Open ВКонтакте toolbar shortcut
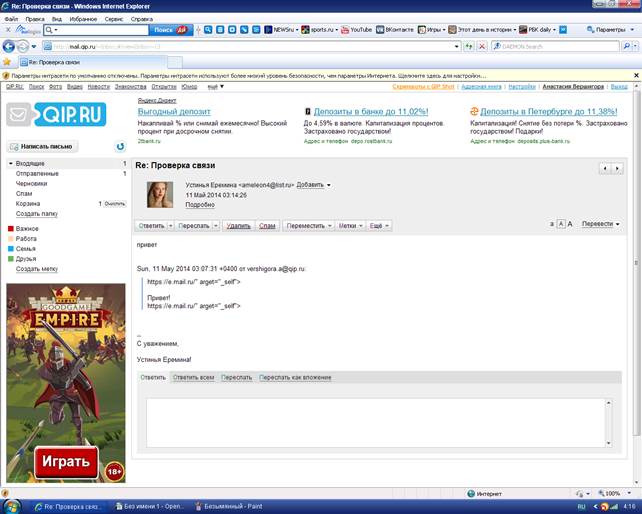 coord(395,29)
